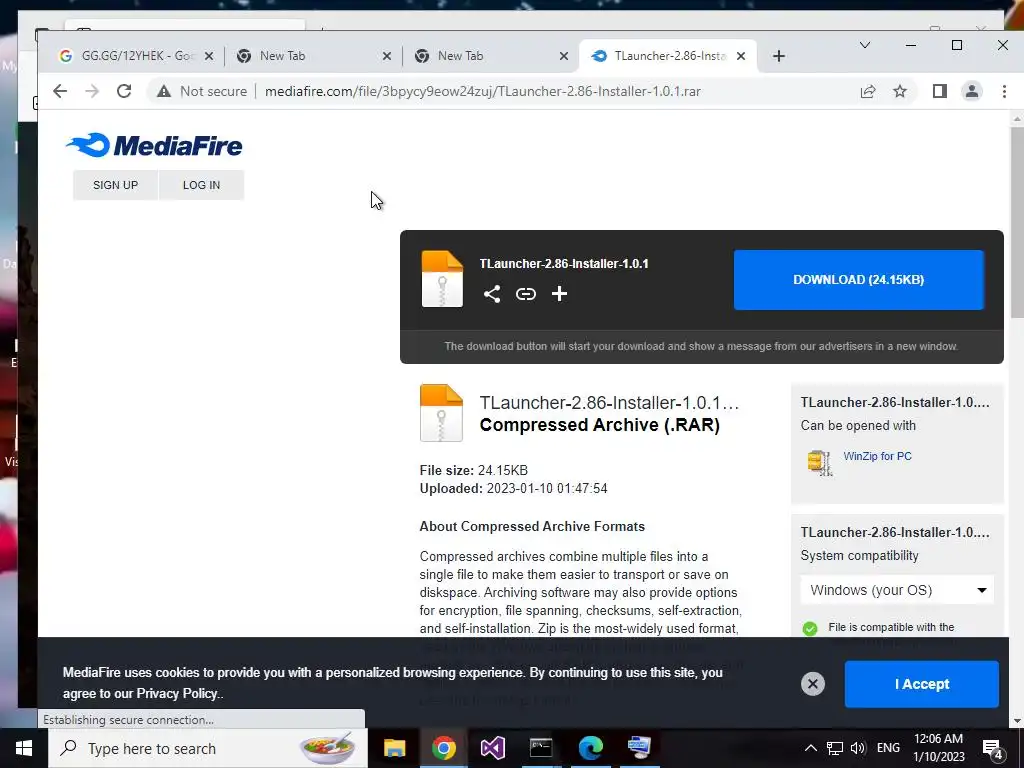Open the Windows (your OS) dropdown
The image size is (1024, 768).
[x=897, y=590]
